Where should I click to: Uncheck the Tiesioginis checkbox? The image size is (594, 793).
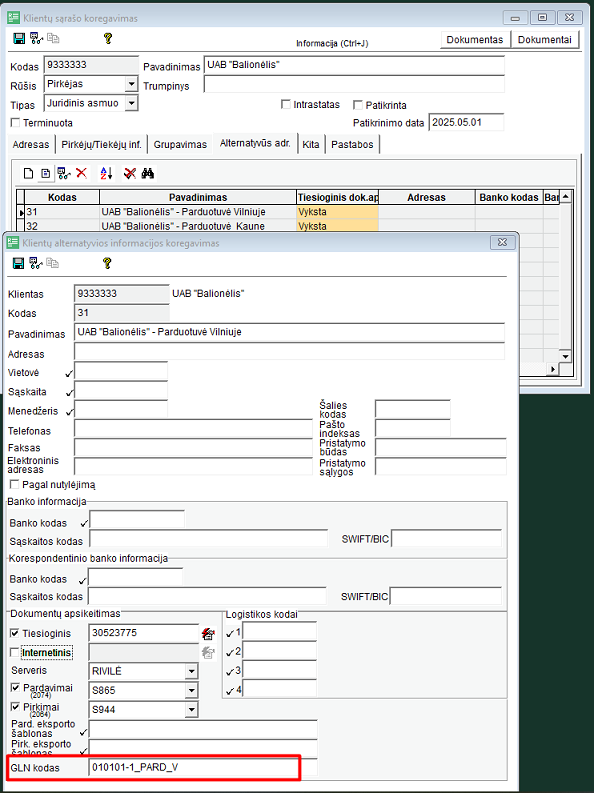pyautogui.click(x=15, y=633)
